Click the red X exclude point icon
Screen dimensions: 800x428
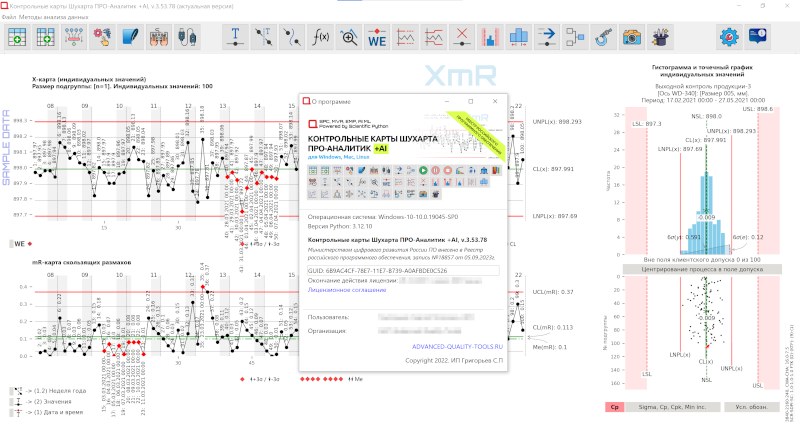tap(462, 37)
